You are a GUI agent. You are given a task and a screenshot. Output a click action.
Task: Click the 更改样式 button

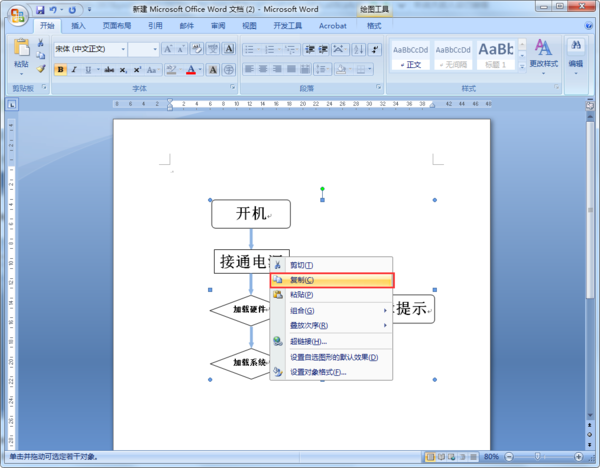pyautogui.click(x=543, y=57)
